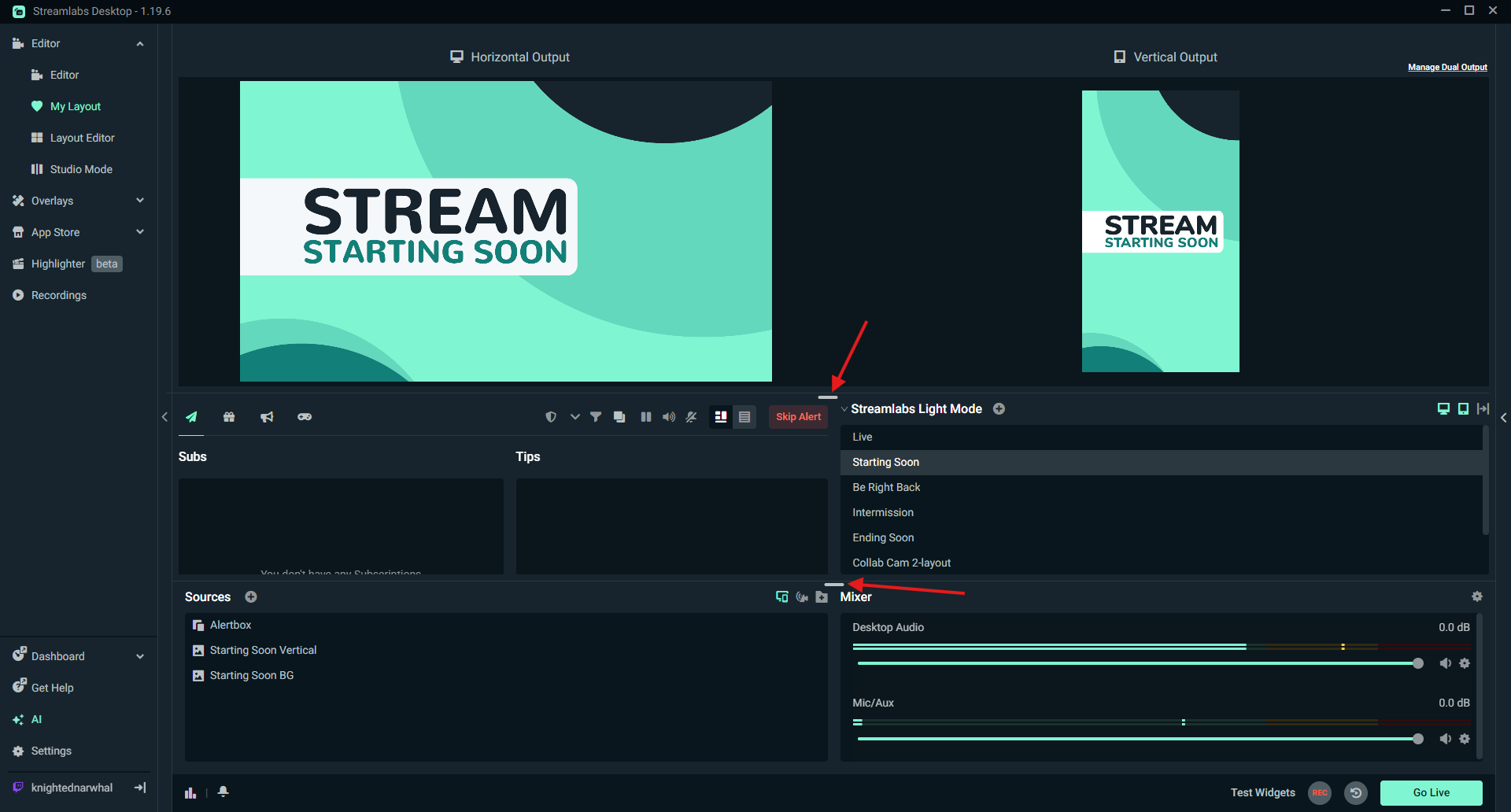The image size is (1511, 812).
Task: Open the alert filter icon
Action: pyautogui.click(x=596, y=416)
